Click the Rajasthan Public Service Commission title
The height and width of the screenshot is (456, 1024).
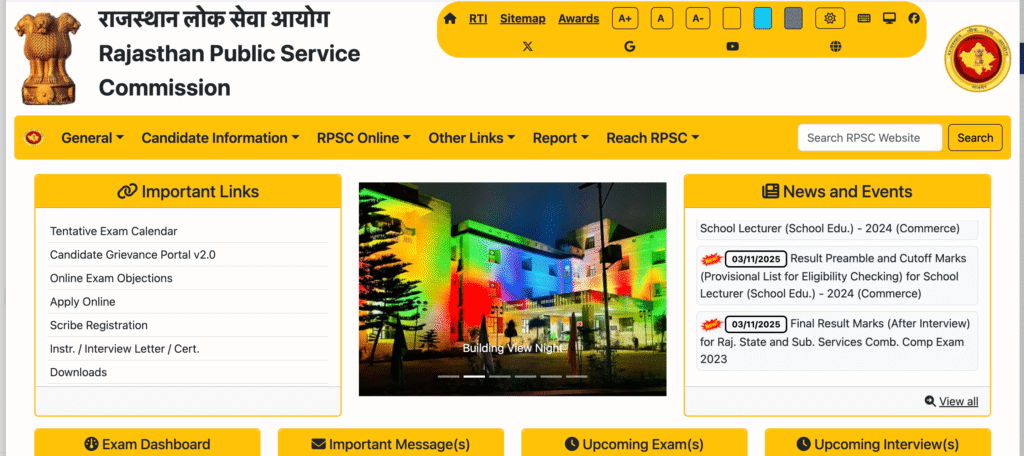tap(229, 70)
